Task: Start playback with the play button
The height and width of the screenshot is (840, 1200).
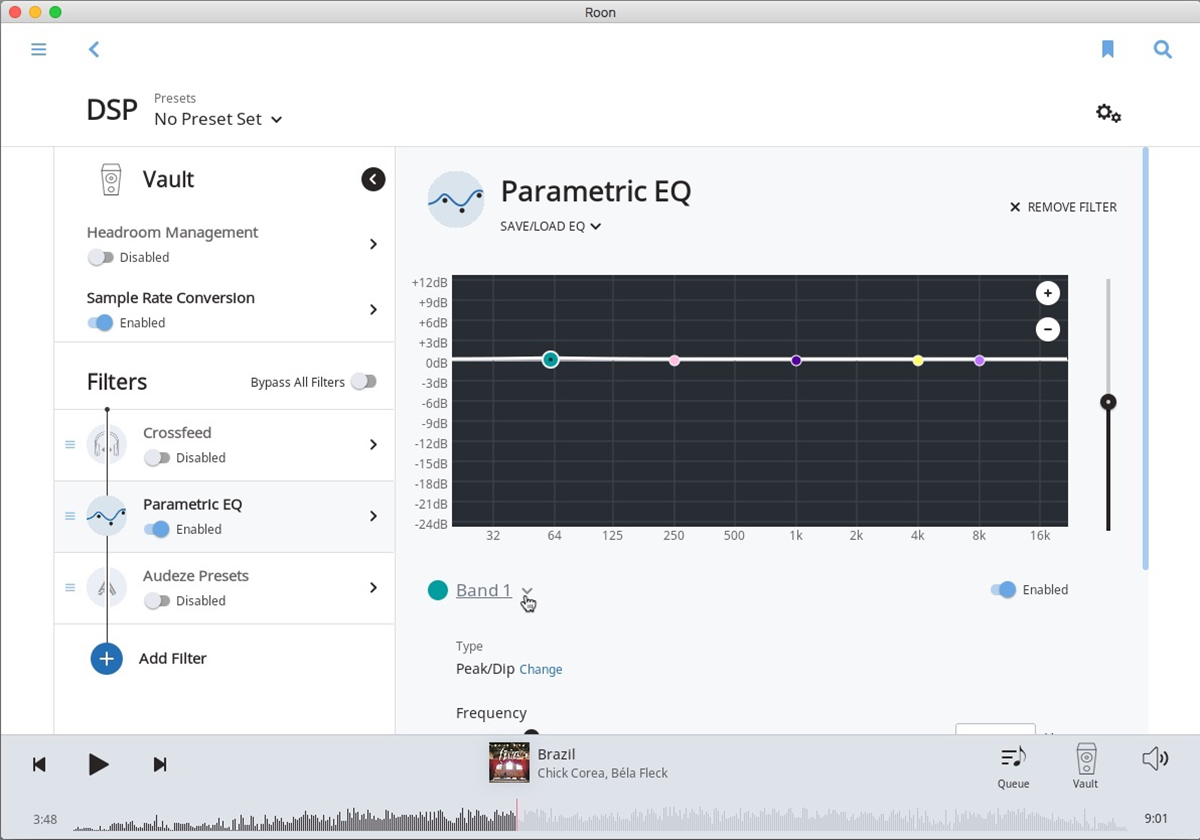Action: [x=98, y=765]
